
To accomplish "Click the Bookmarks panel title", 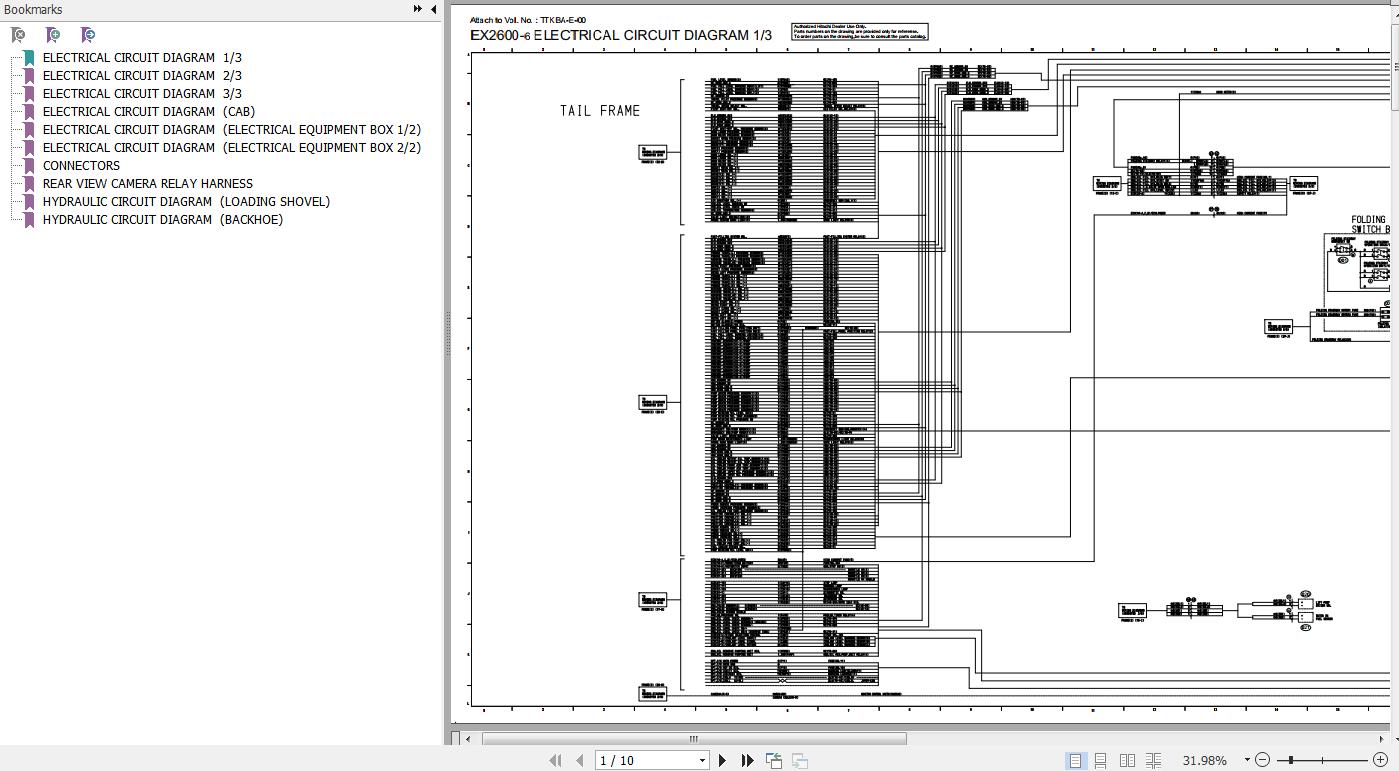I will 33,9.
